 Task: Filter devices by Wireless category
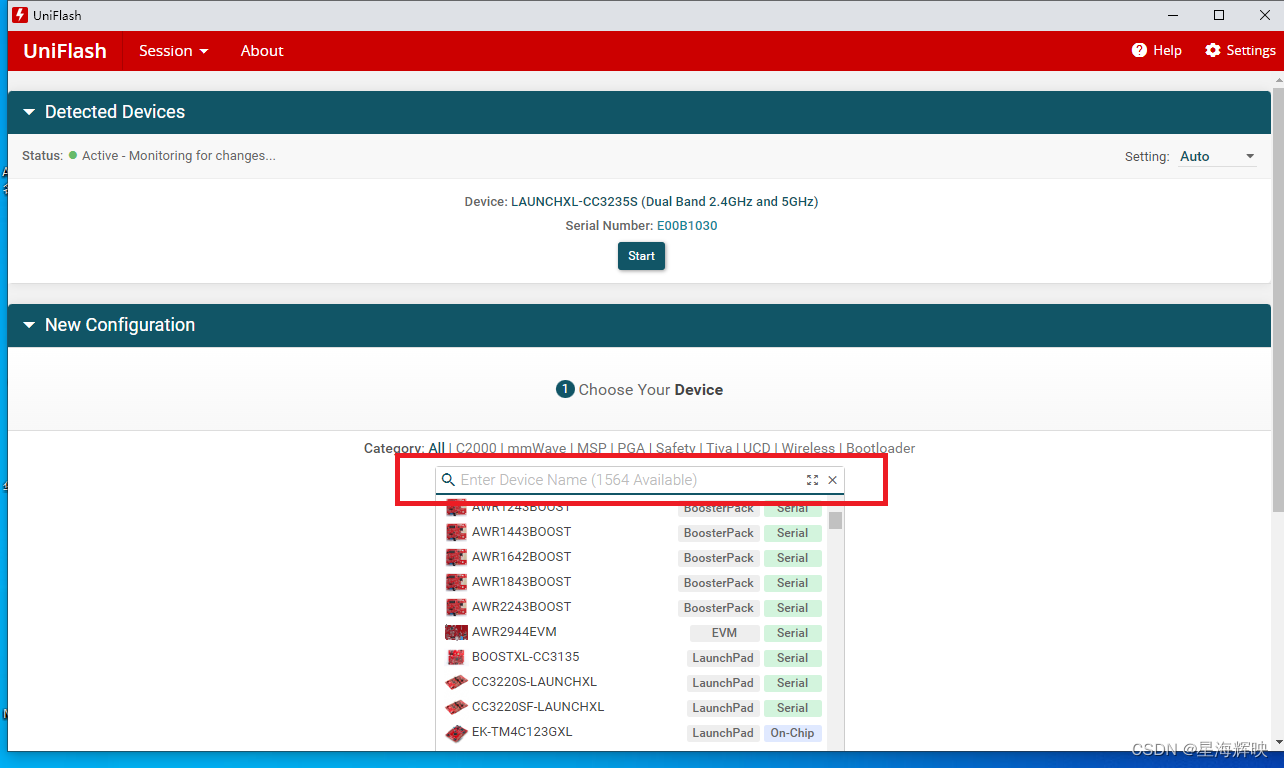click(808, 449)
